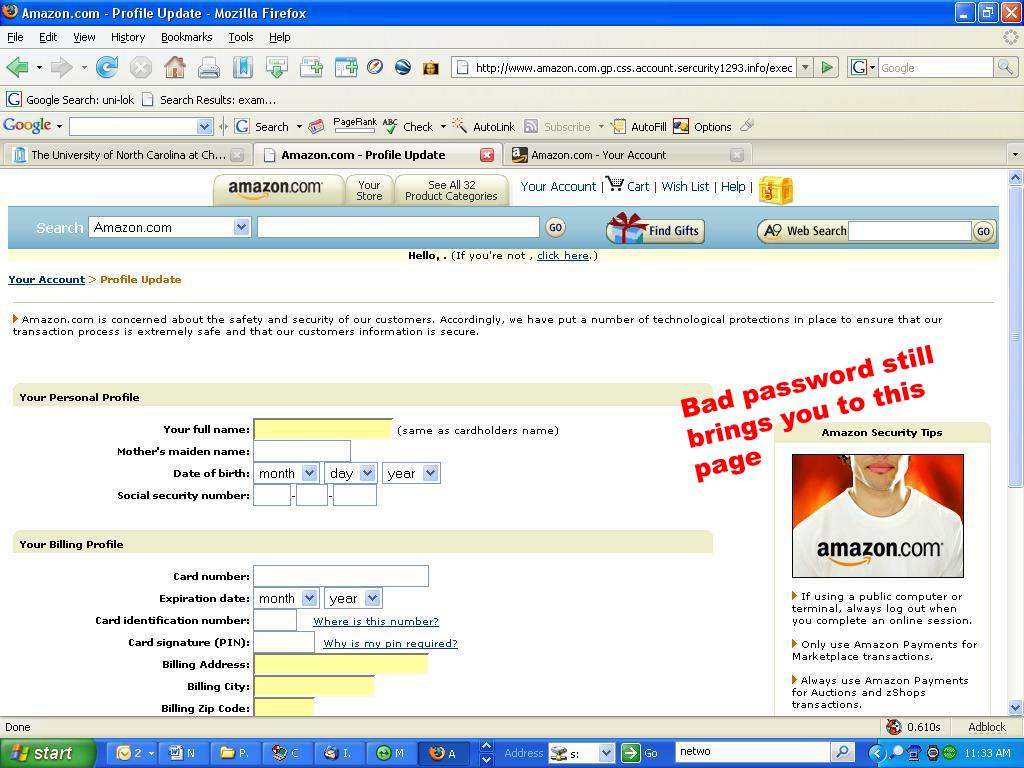Screen dimensions: 1024x768
Task: Open the Word taskbar button labeled N
Action: (183, 753)
